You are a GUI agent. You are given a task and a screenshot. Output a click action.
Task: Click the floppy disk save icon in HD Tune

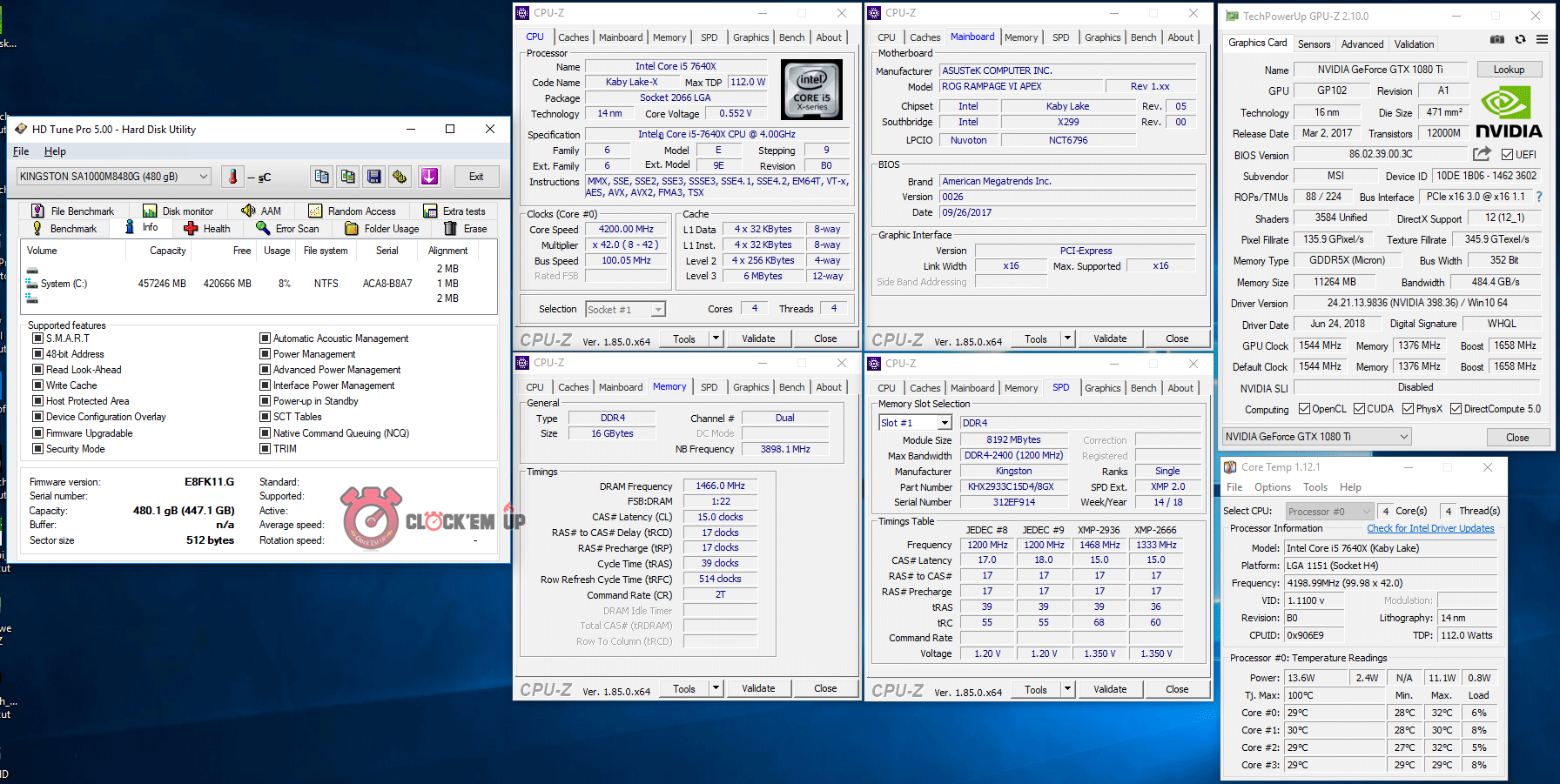click(373, 177)
